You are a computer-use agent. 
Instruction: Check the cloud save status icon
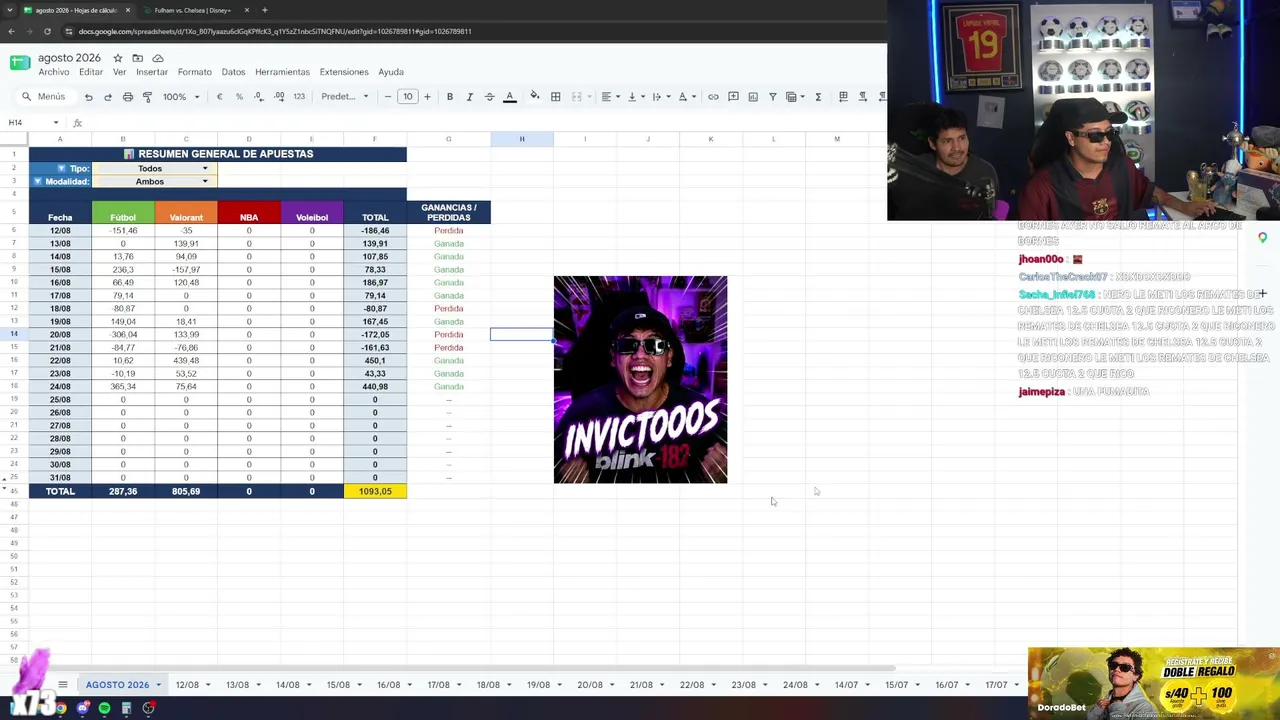pos(158,58)
